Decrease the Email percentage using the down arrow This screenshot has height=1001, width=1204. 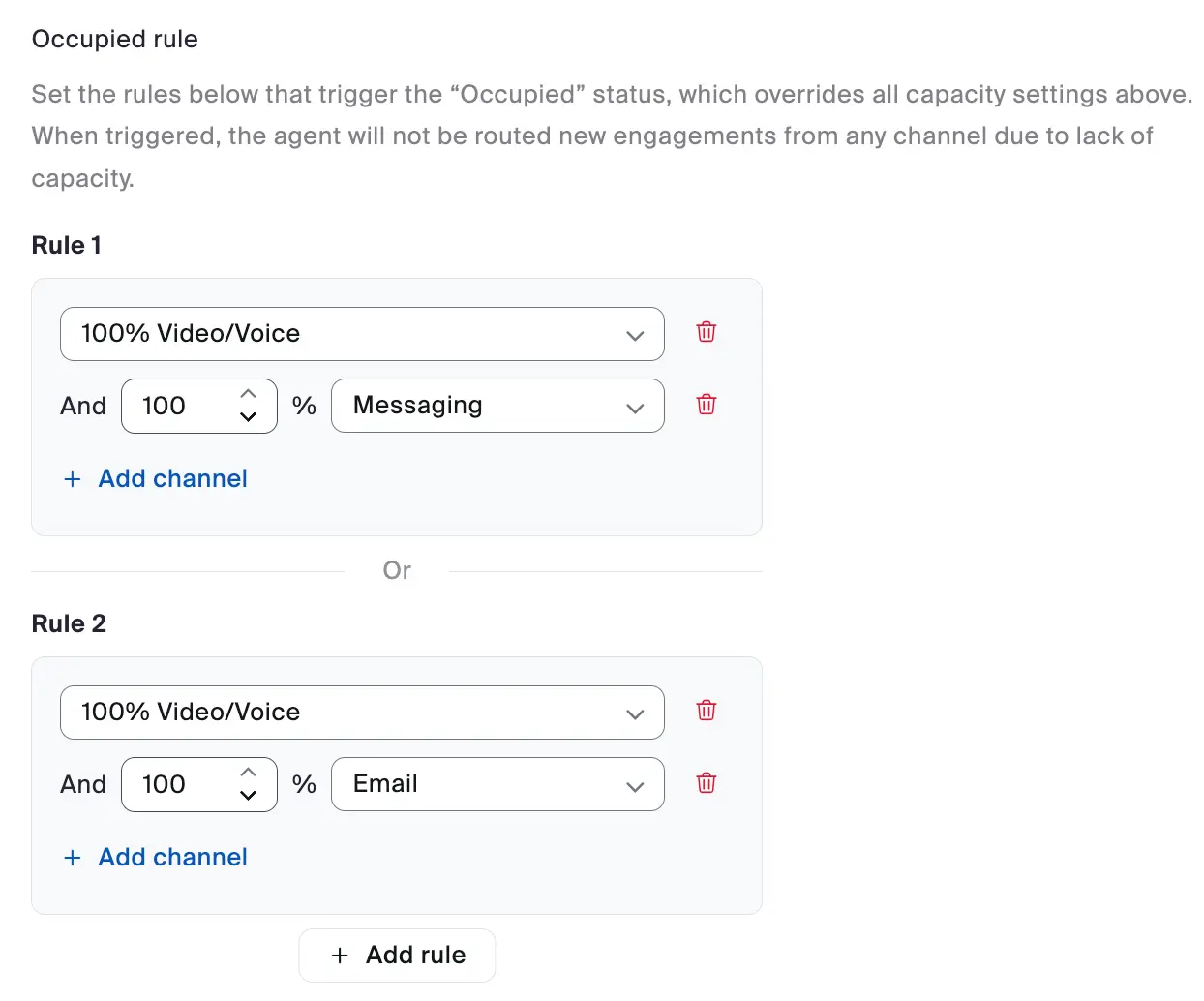248,796
